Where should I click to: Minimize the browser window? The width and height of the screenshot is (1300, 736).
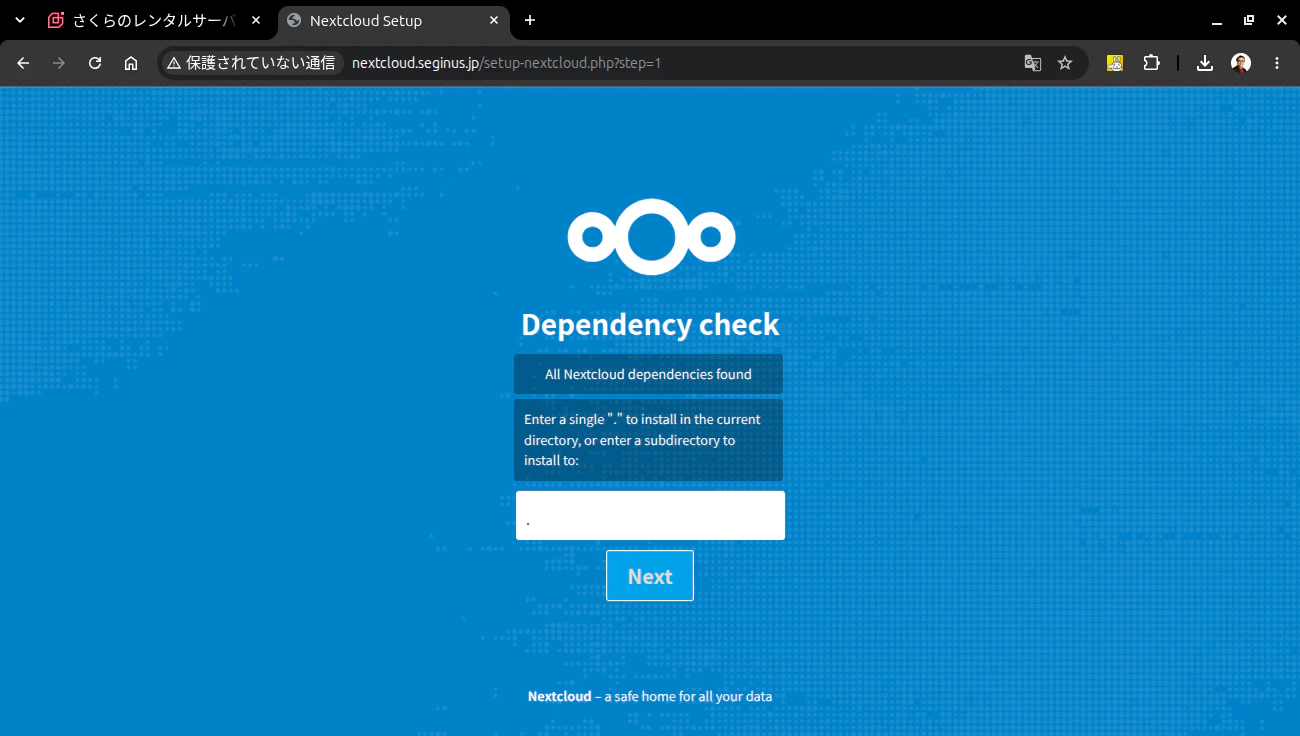click(x=1217, y=20)
